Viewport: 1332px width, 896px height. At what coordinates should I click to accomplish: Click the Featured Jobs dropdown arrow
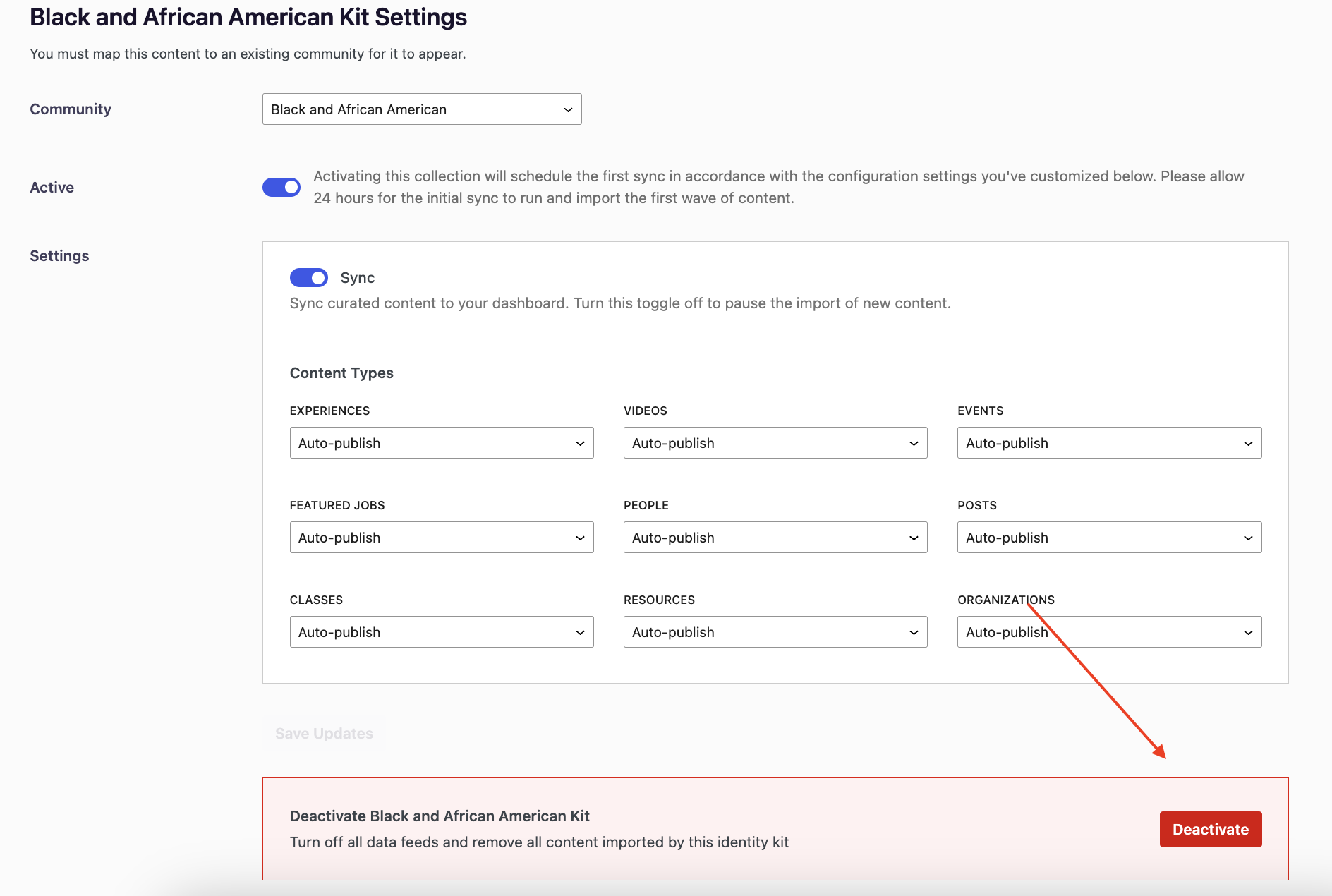[581, 537]
